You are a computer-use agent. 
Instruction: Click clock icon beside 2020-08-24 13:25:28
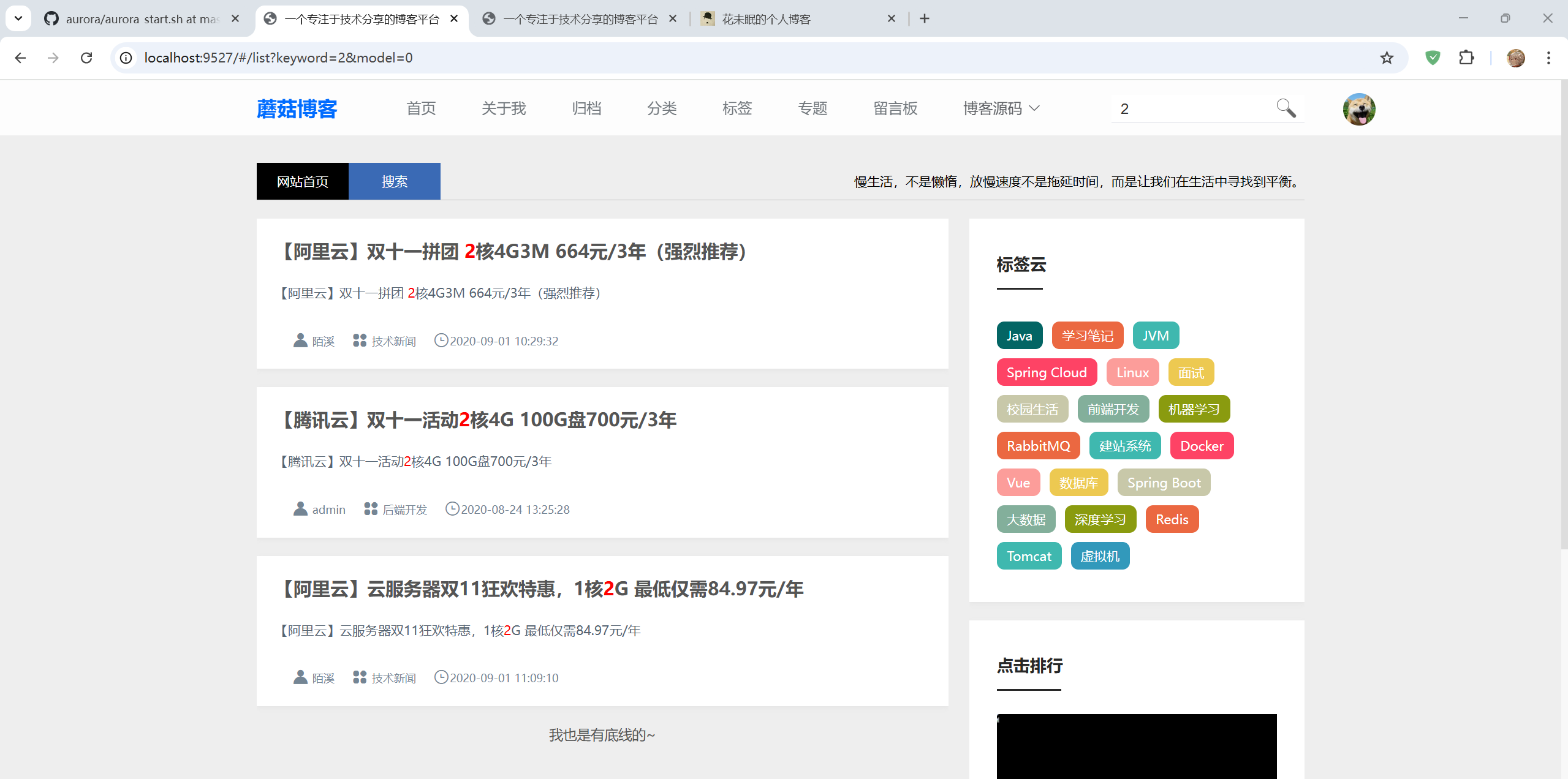(452, 509)
